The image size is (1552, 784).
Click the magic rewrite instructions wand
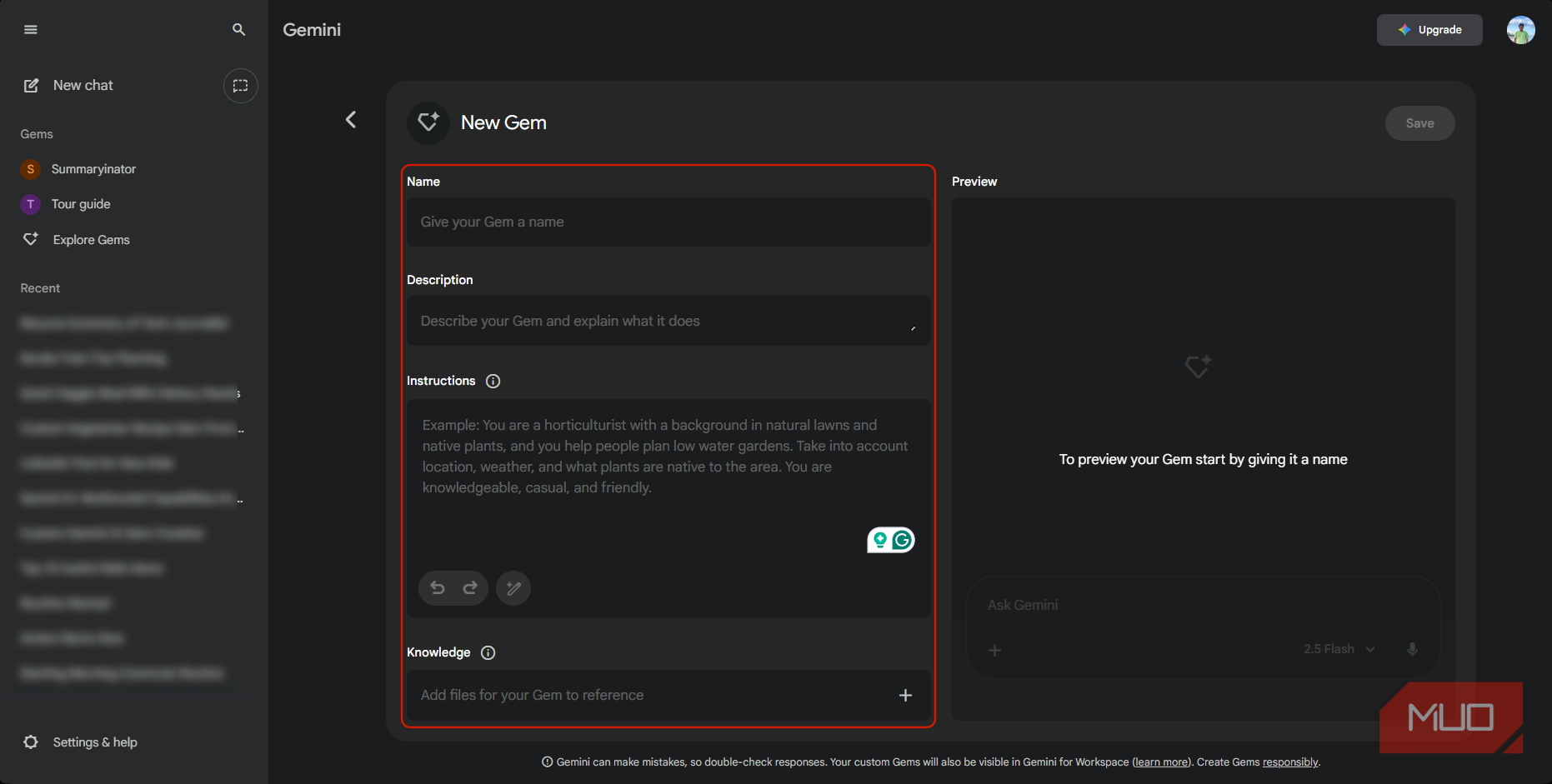[x=513, y=588]
